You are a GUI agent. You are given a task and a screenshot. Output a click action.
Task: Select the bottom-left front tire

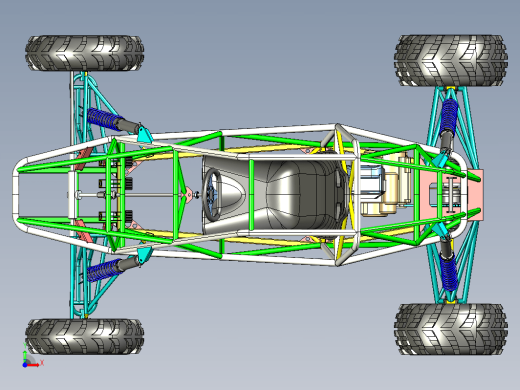point(84,336)
